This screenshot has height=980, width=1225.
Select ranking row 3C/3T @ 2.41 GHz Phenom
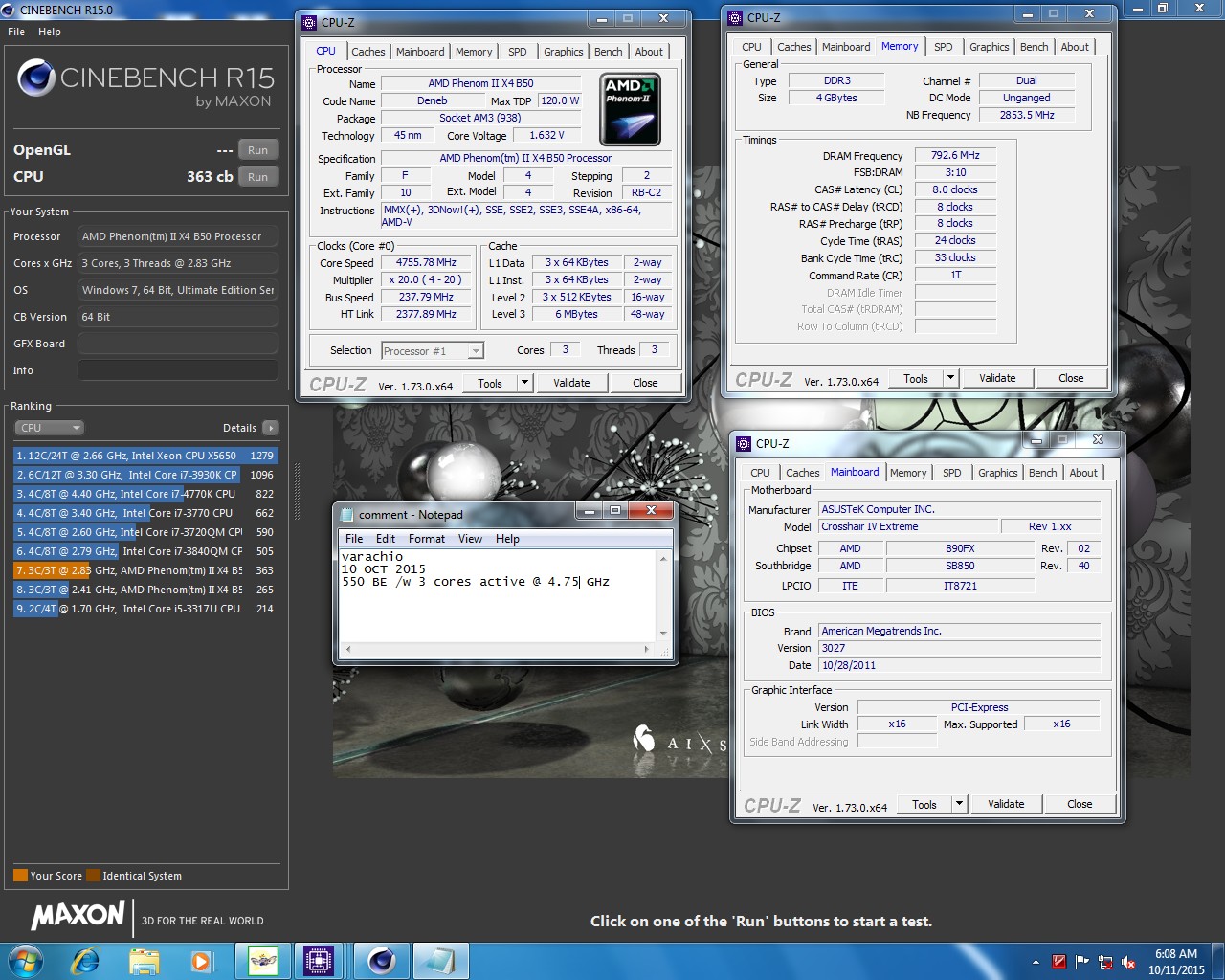(145, 590)
